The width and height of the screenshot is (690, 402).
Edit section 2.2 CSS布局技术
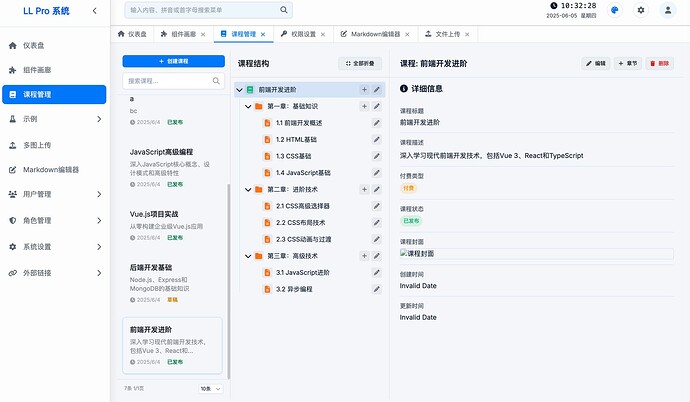tap(377, 223)
